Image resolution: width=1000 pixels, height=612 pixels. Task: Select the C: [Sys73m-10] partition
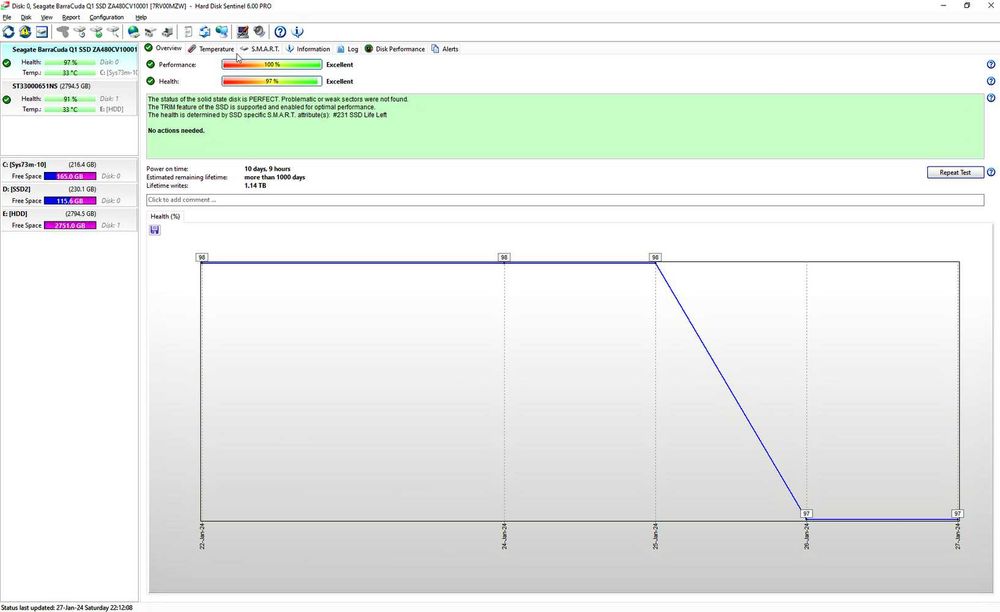click(x=69, y=170)
